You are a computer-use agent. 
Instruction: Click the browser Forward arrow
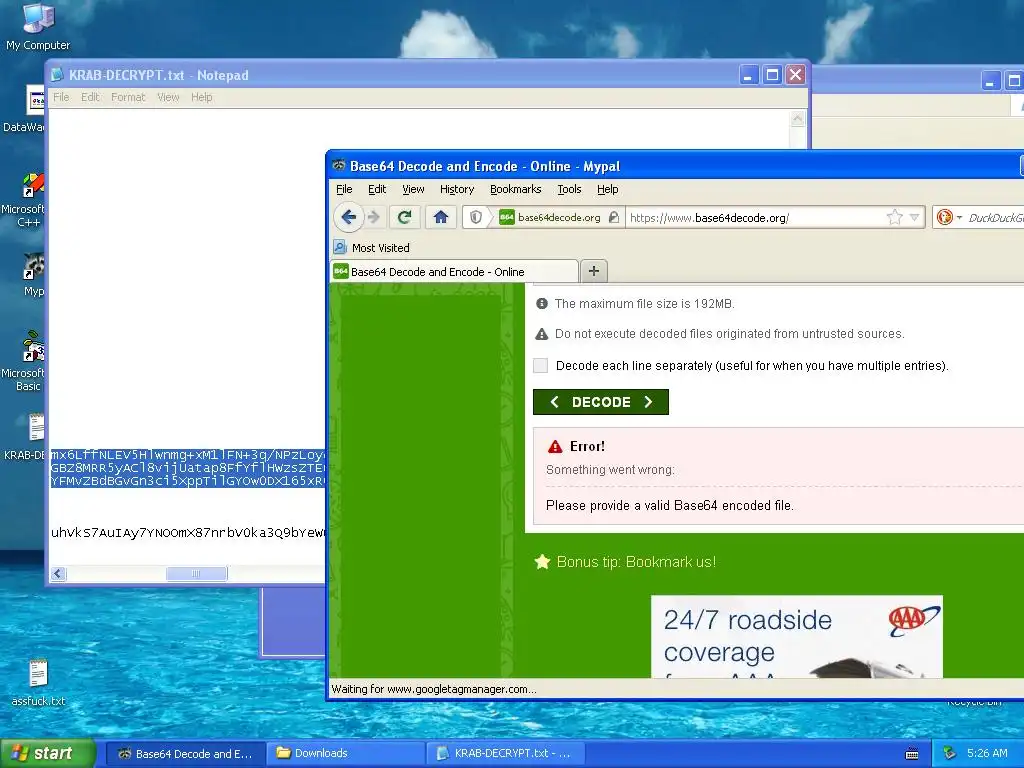[374, 217]
